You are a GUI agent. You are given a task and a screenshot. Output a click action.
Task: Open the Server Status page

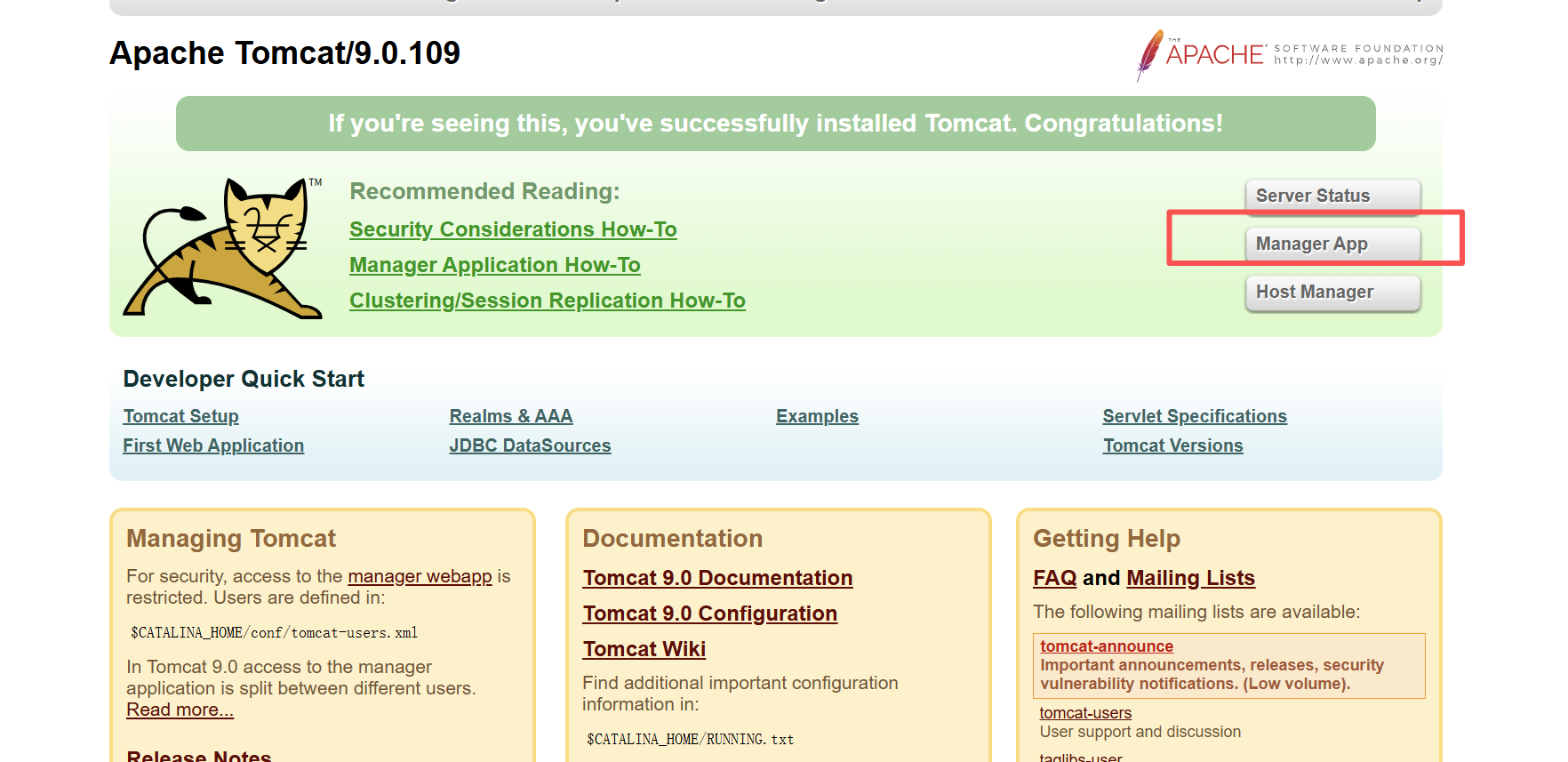click(1332, 196)
